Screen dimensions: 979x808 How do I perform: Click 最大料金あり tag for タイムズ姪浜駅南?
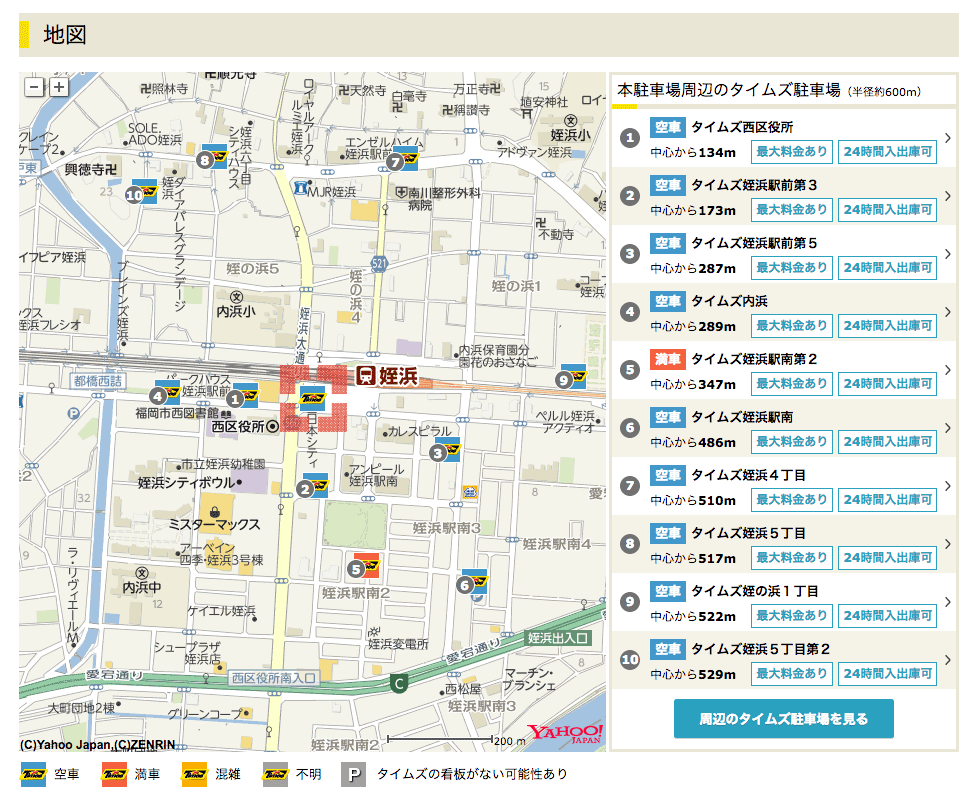point(792,441)
